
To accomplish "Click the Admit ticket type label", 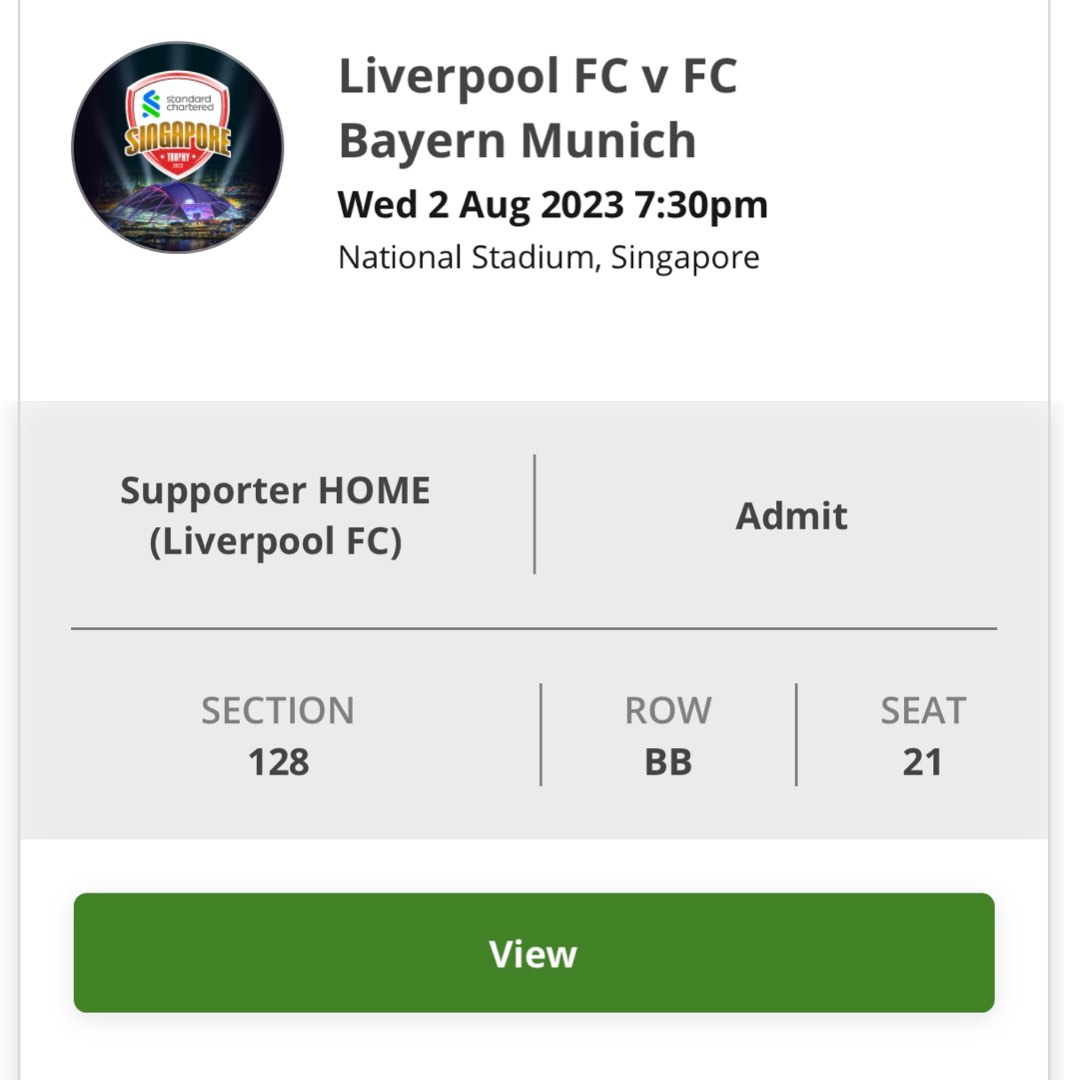I will 792,516.
